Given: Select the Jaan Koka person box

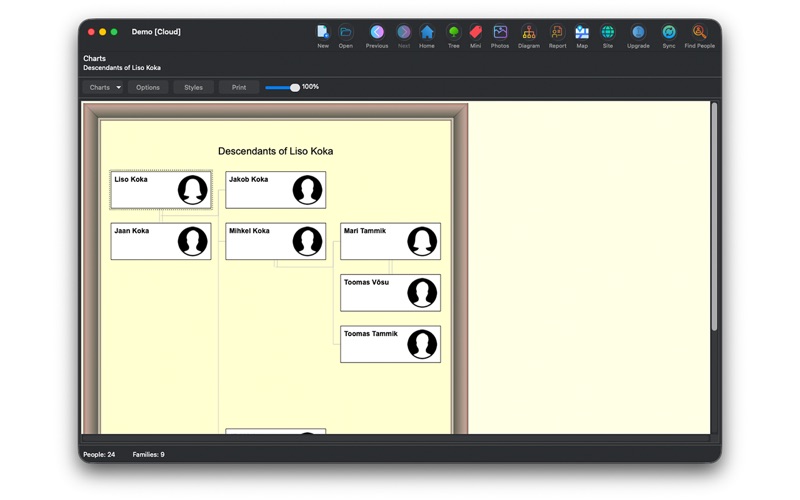Looking at the screenshot, I should pyautogui.click(x=161, y=241).
